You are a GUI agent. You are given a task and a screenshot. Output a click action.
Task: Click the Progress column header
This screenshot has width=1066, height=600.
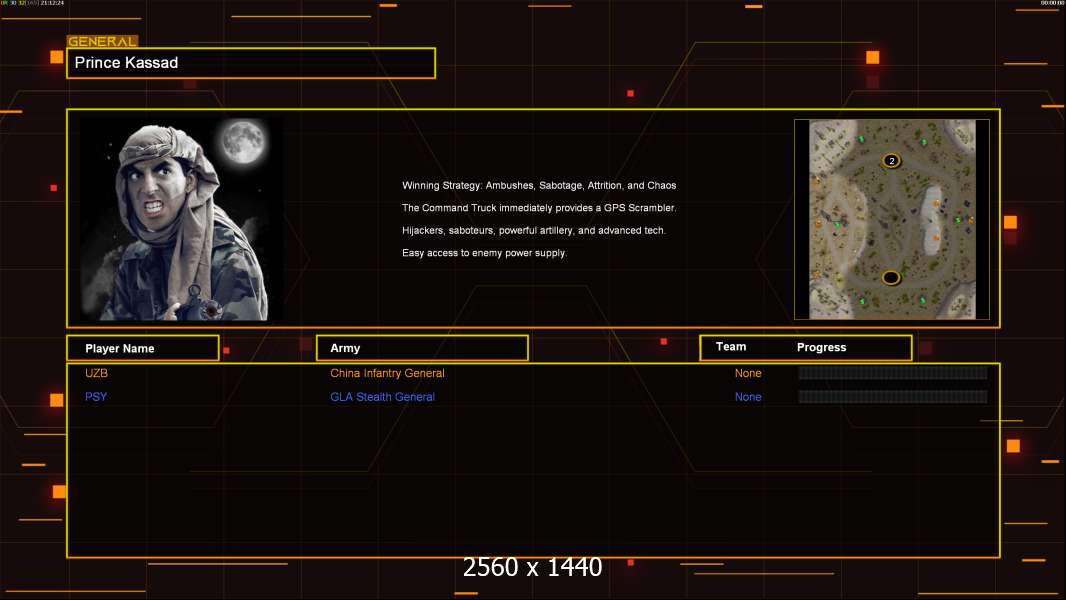(x=821, y=347)
